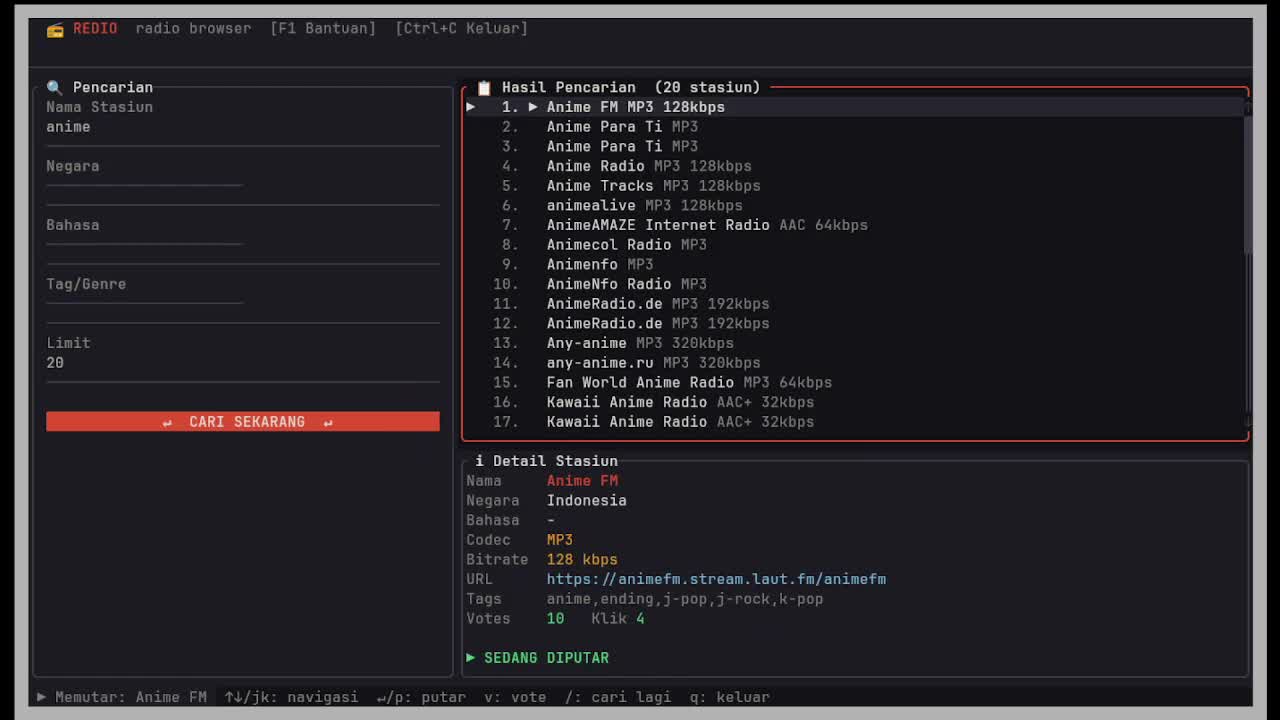Click the SEDANG DIPUTAR status text

(547, 658)
